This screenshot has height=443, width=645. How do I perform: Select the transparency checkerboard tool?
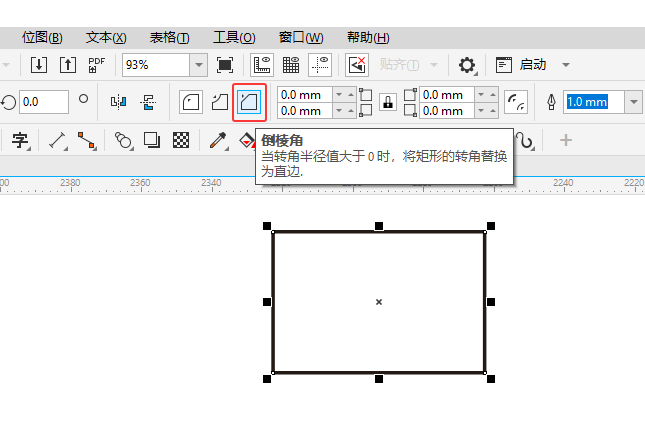(x=181, y=140)
